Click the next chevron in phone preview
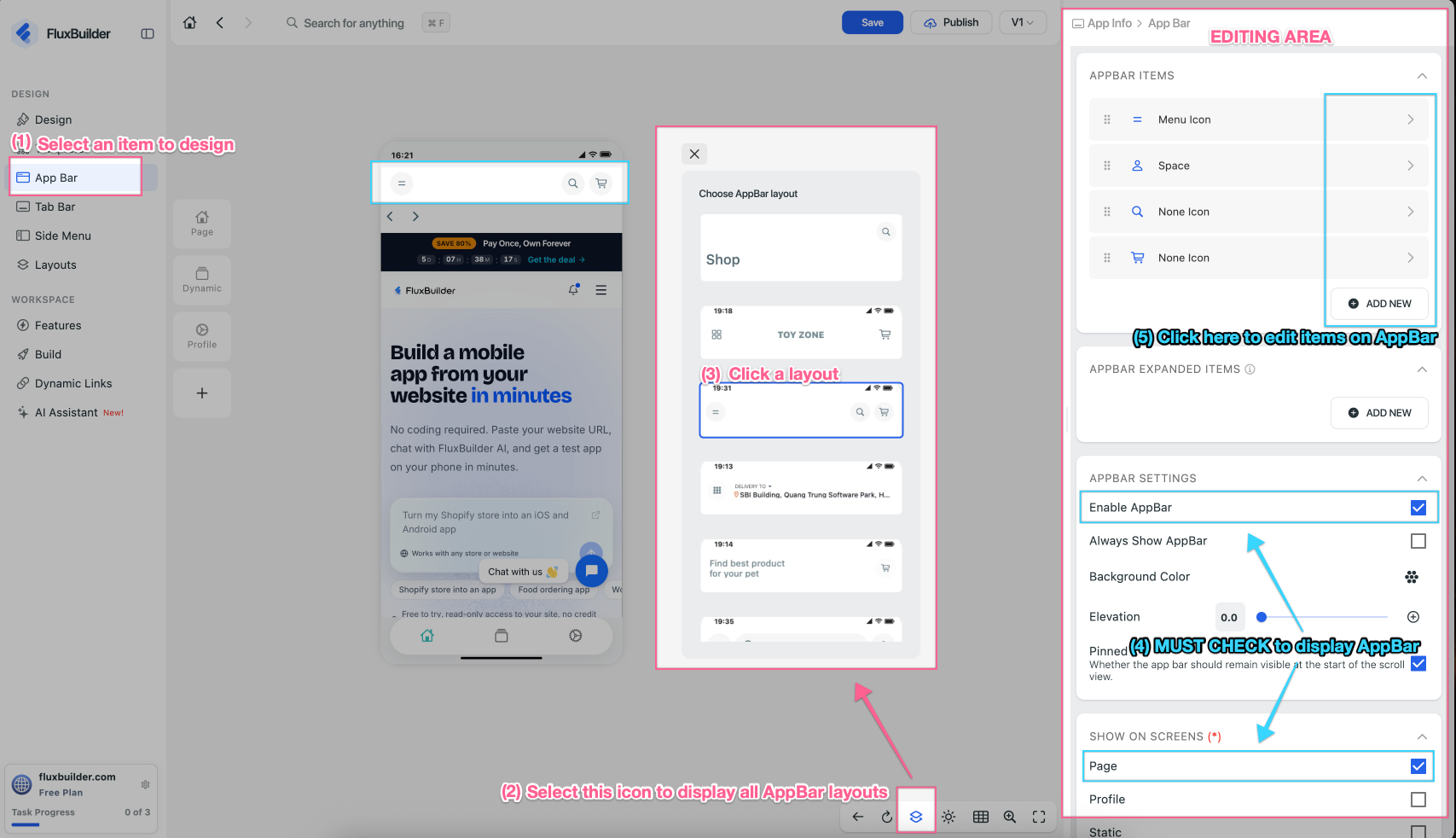 [x=415, y=217]
